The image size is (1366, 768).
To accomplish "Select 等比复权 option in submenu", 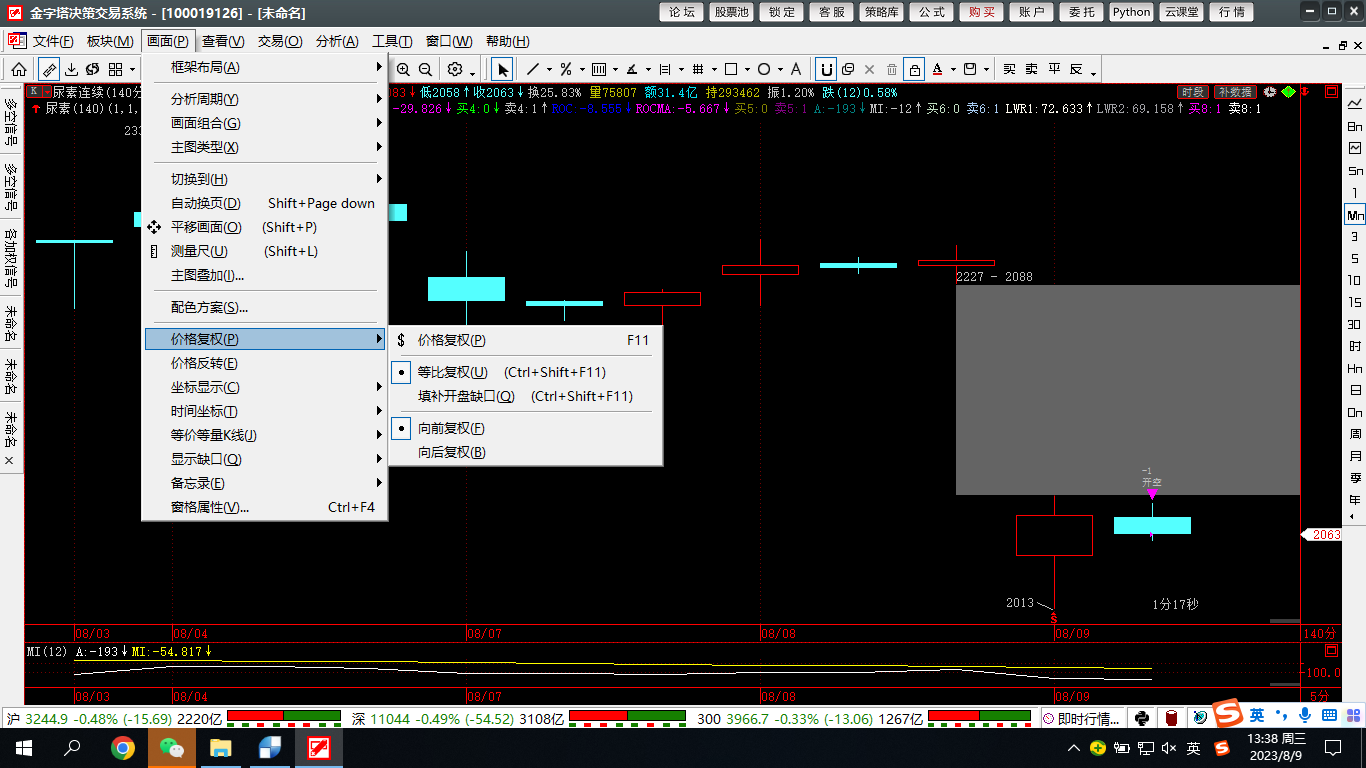I will [452, 372].
